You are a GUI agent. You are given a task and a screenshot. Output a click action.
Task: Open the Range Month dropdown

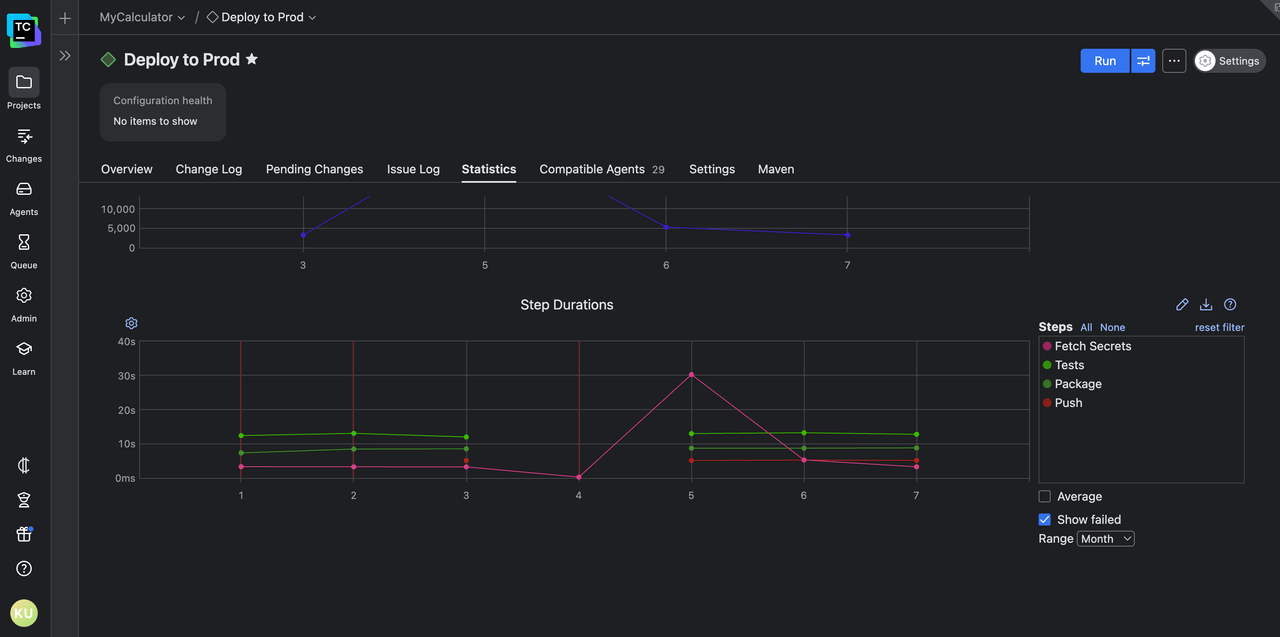tap(1105, 539)
